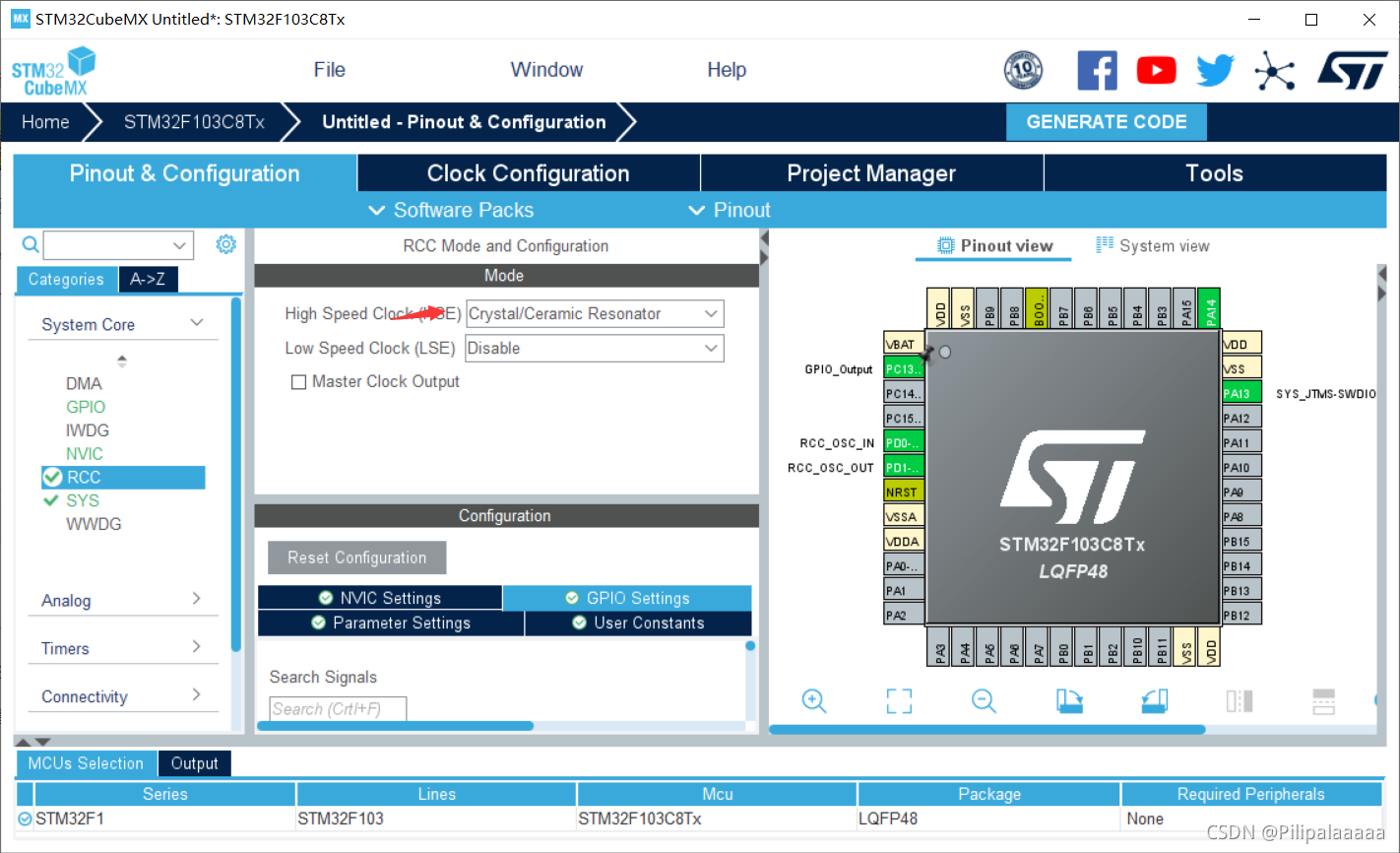Screen dimensions: 1400x853
Task: Click the GENERATE CODE button
Action: (1107, 122)
